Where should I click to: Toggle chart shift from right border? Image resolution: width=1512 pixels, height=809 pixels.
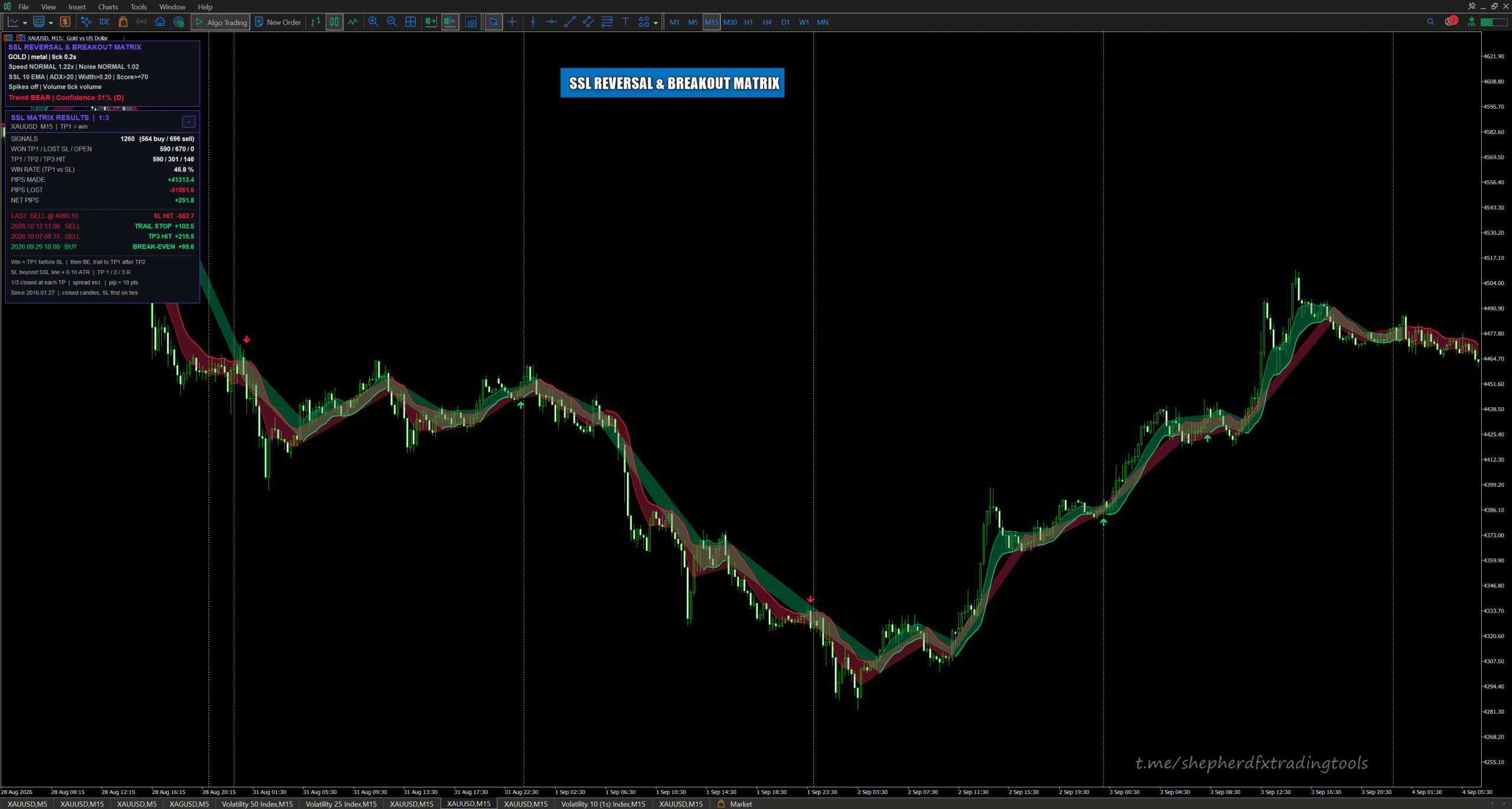click(450, 22)
